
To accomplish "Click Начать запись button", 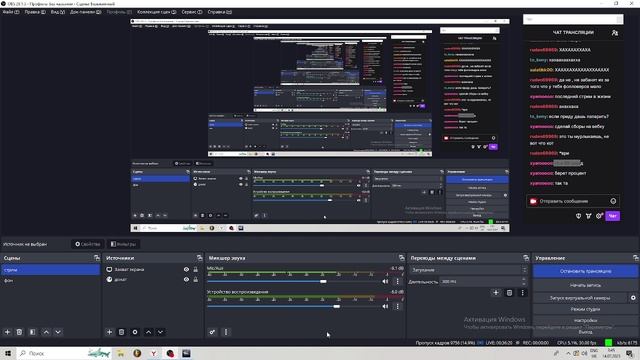I will click(x=585, y=285).
